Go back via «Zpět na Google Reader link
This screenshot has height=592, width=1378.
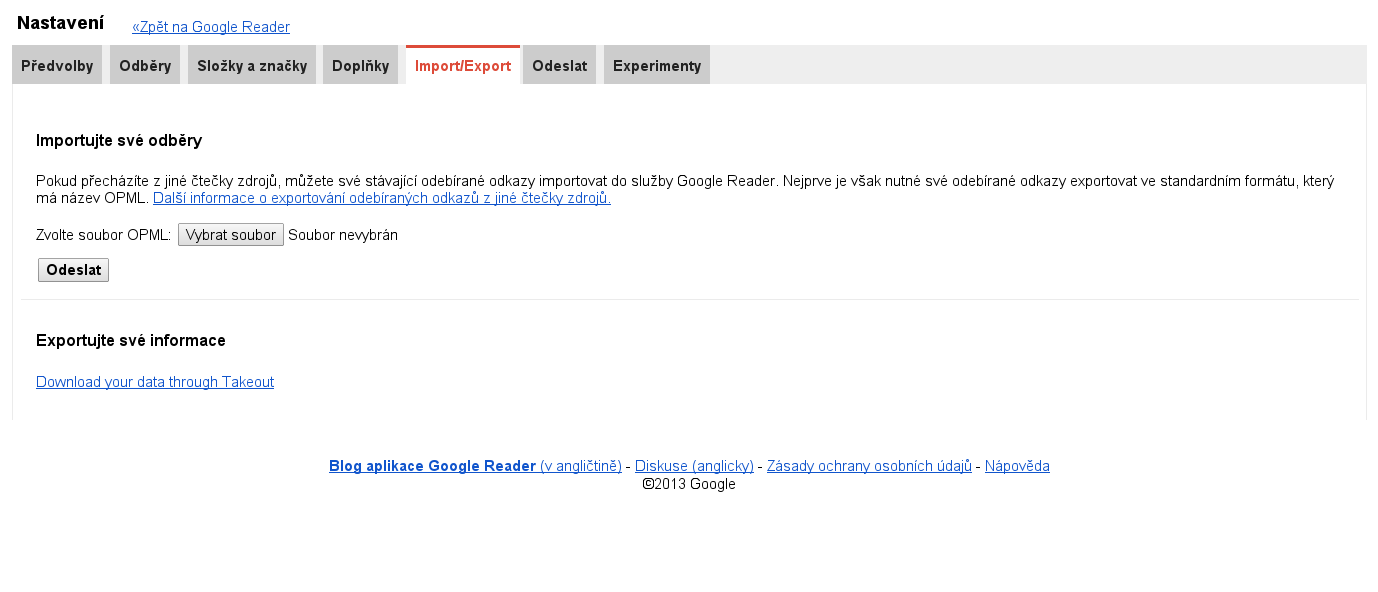pyautogui.click(x=211, y=27)
